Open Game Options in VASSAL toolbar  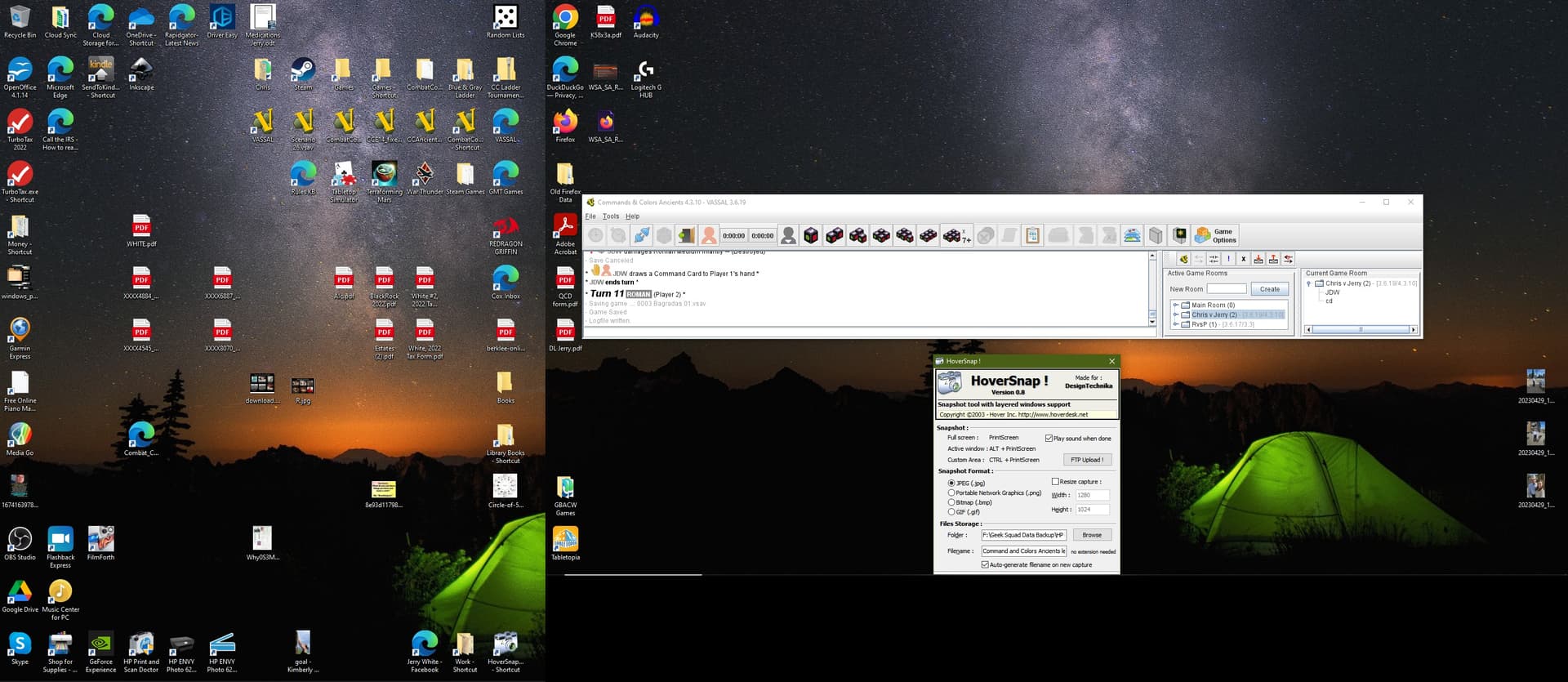tap(1215, 236)
